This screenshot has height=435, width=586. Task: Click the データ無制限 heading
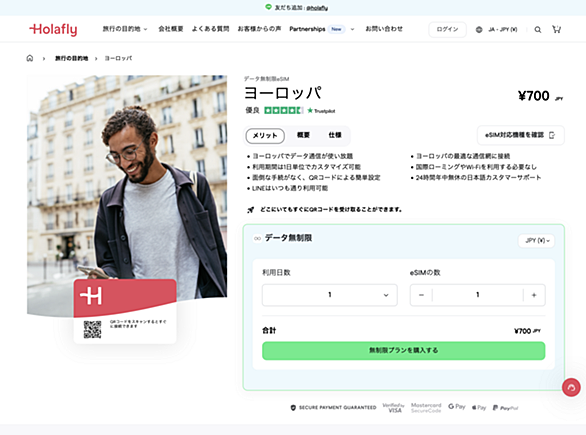(288, 238)
